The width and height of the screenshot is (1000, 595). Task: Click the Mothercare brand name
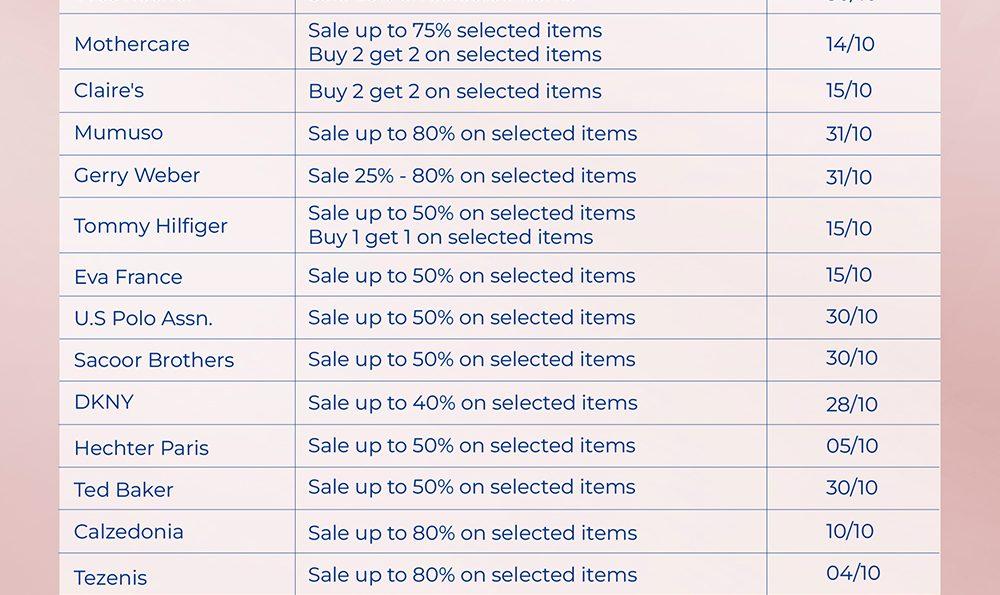coord(131,44)
